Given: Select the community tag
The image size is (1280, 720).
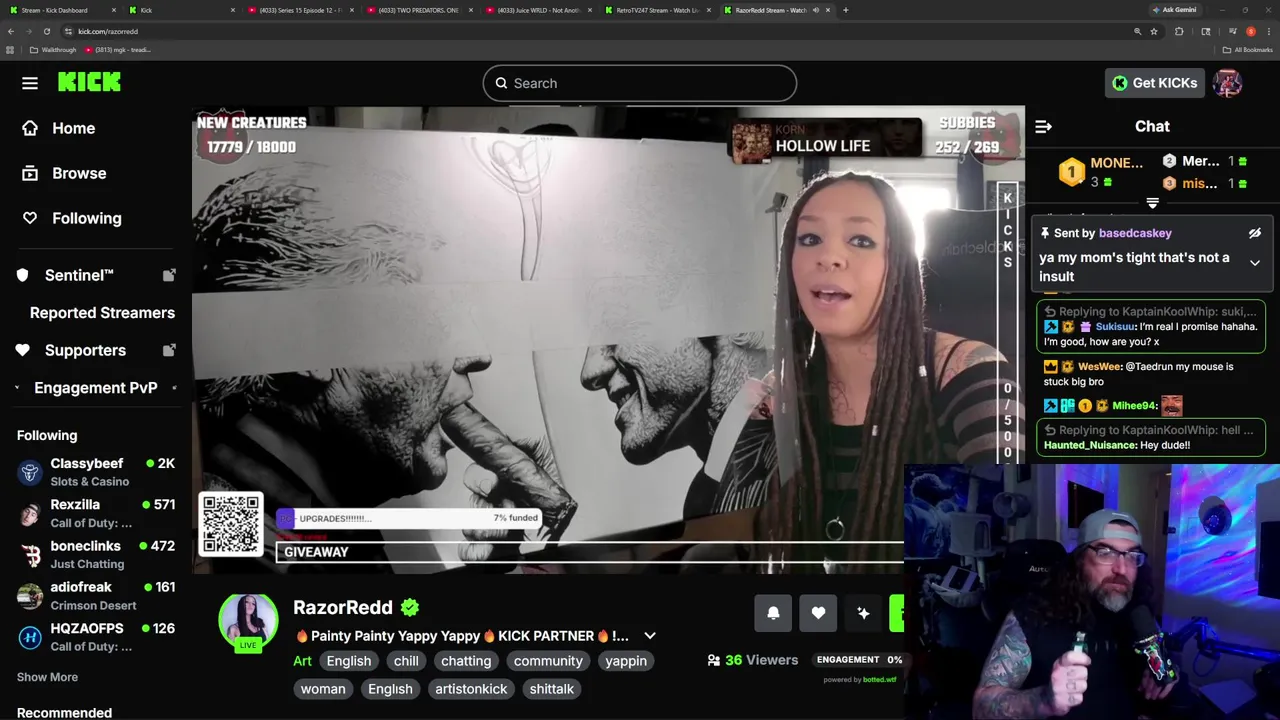Looking at the screenshot, I should [x=548, y=661].
